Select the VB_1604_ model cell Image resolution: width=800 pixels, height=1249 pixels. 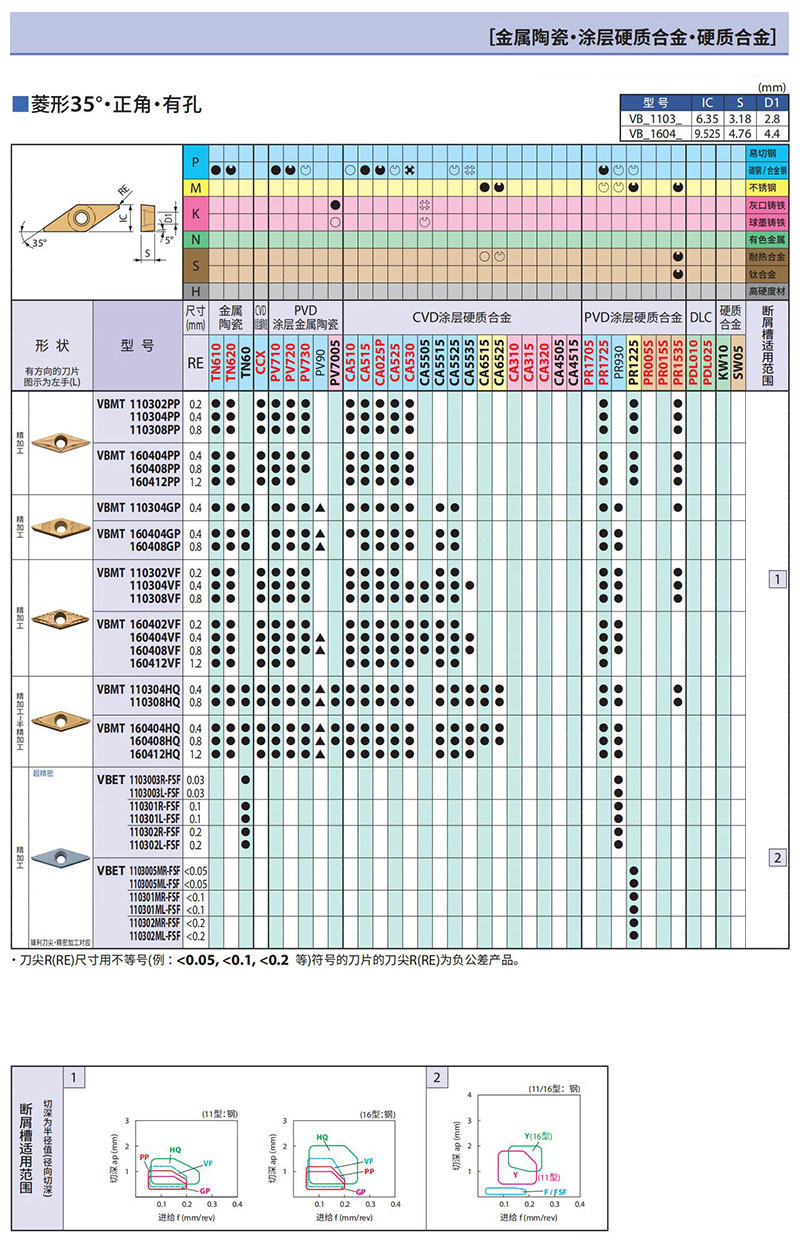(655, 132)
